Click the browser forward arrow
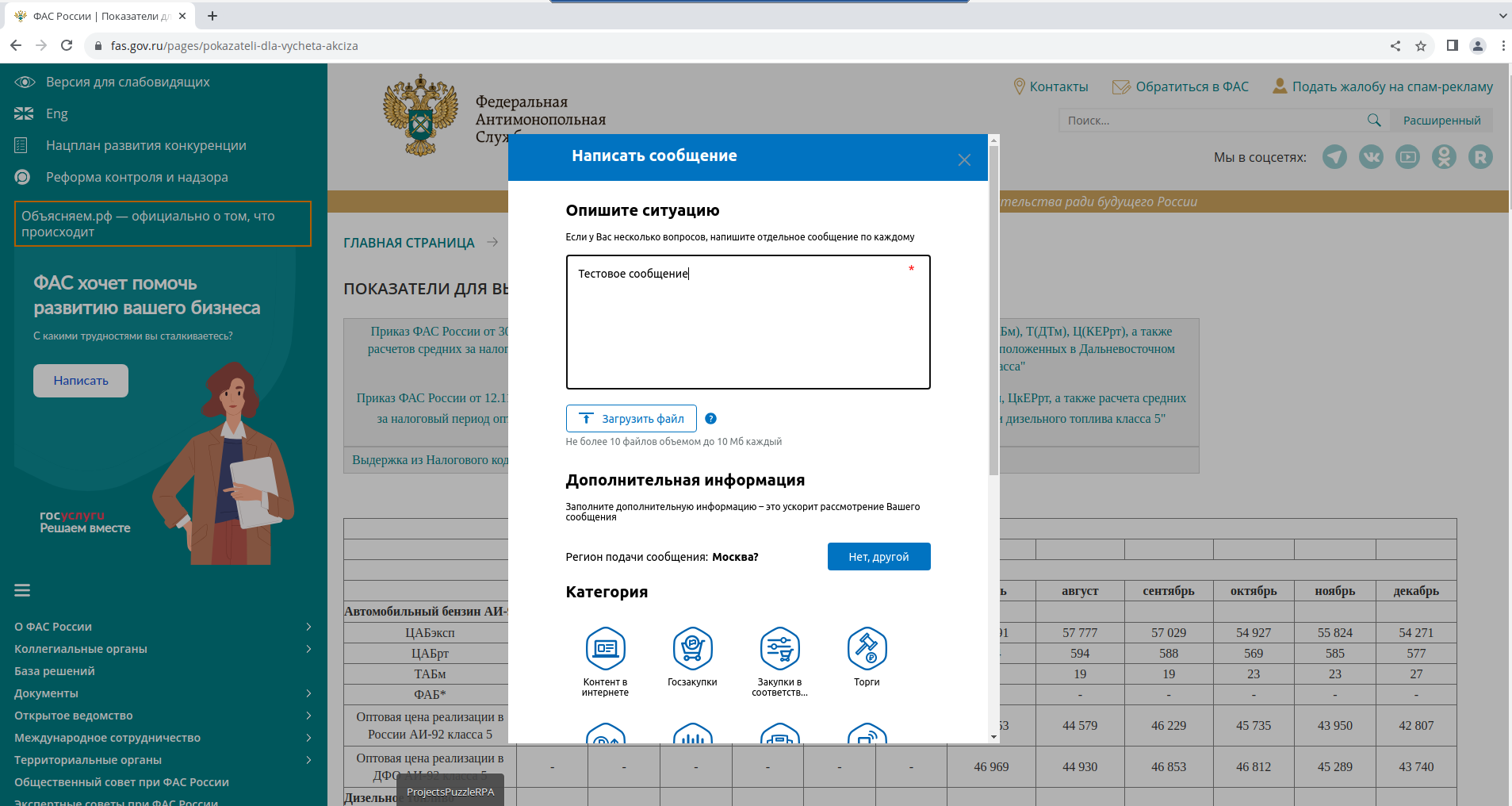 click(x=41, y=45)
